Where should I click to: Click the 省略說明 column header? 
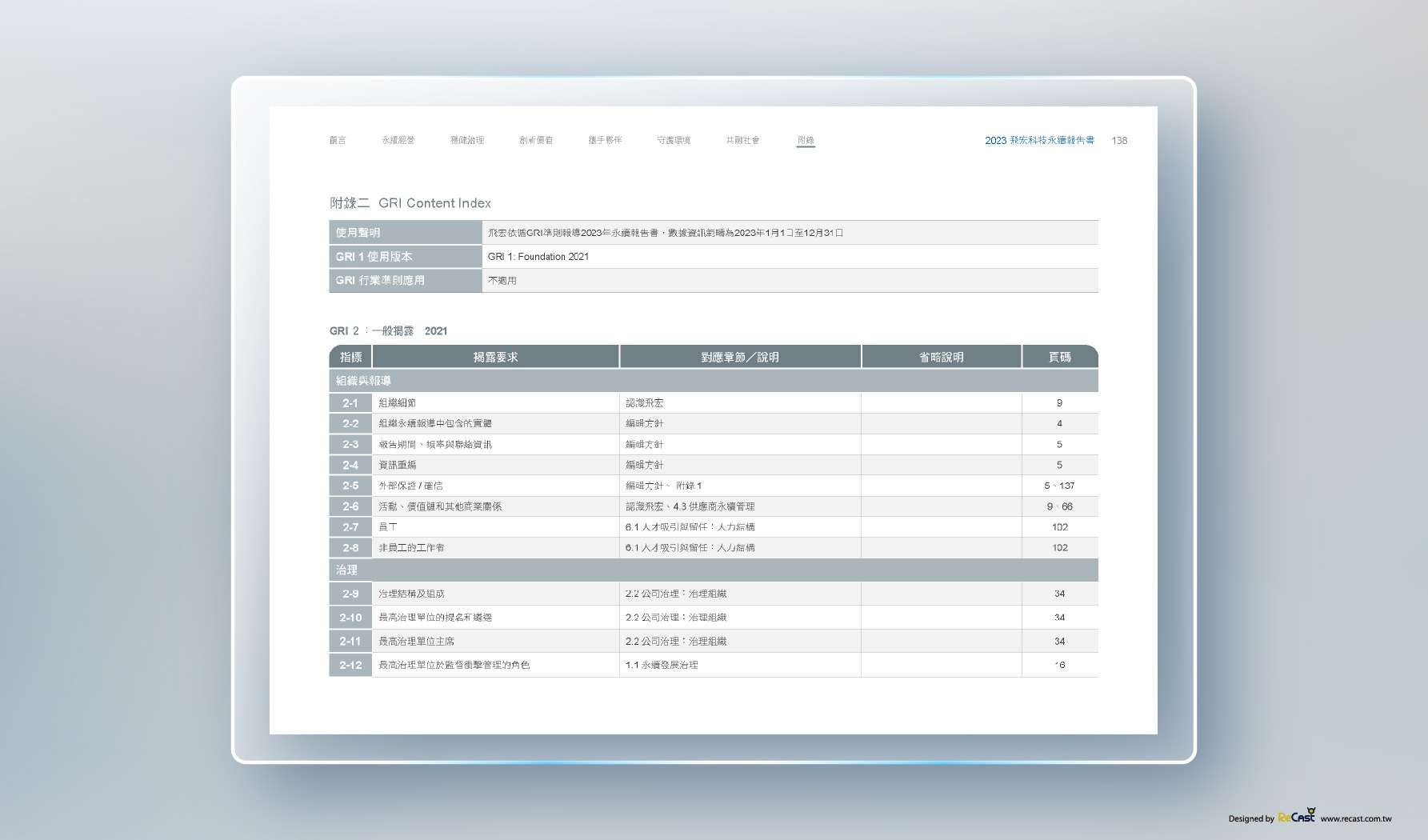(x=942, y=357)
